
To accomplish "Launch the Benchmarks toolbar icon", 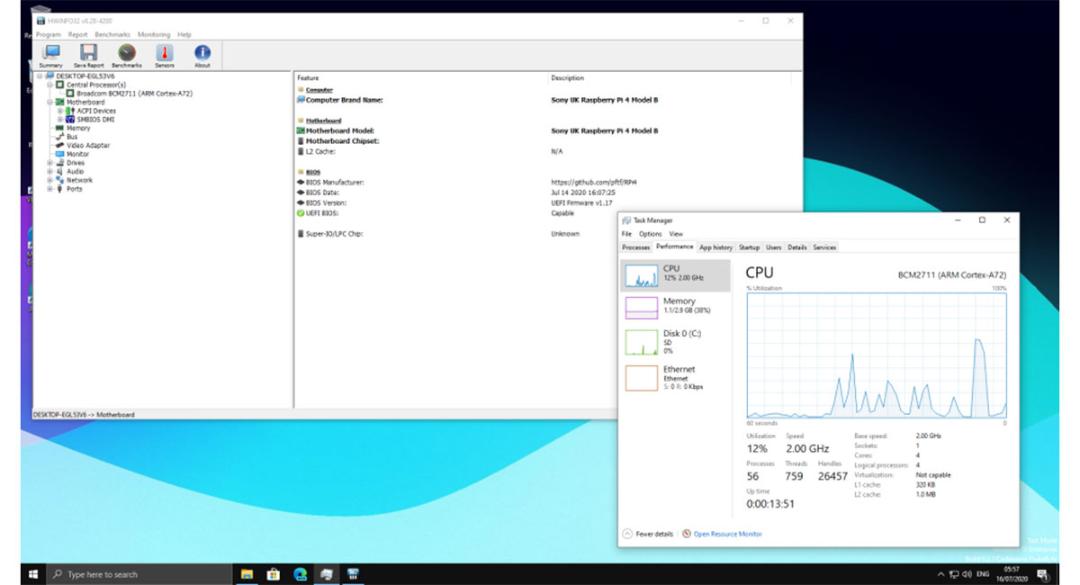I will tap(127, 56).
